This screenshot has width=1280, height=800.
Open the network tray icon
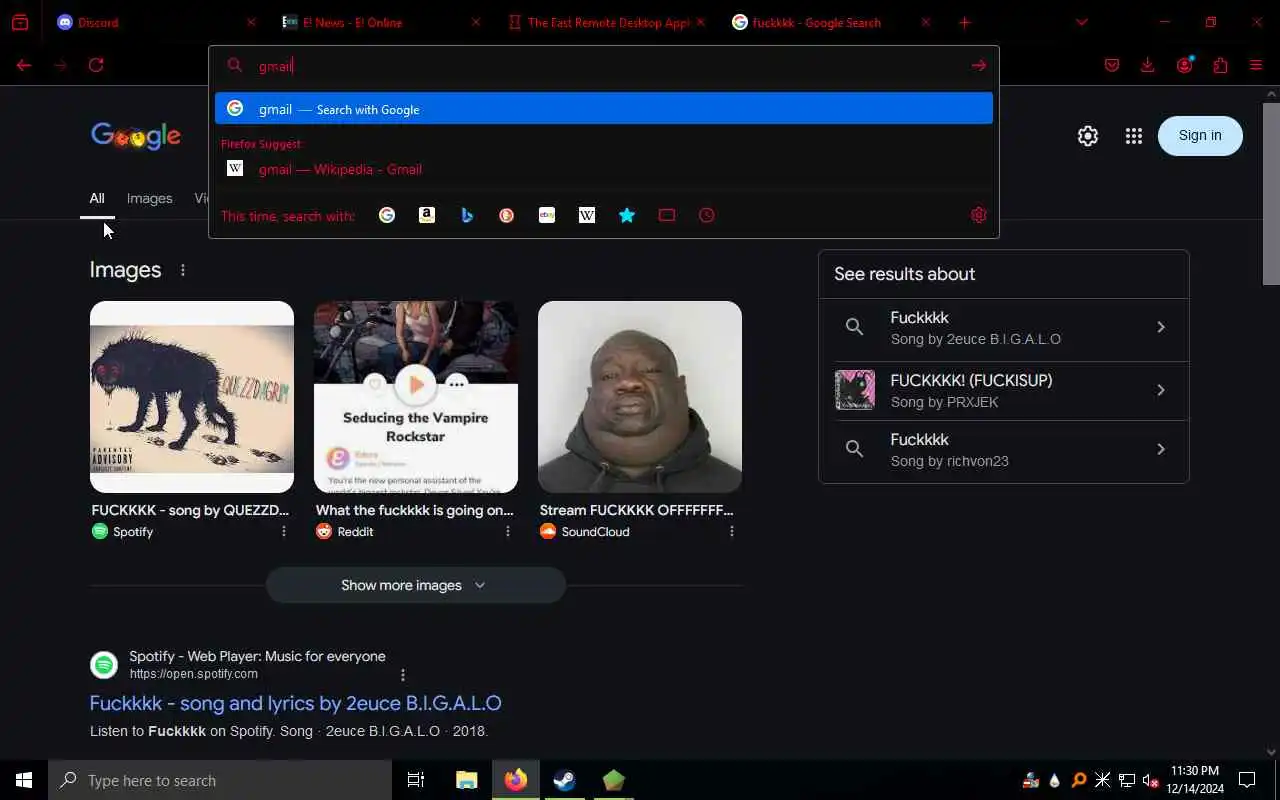click(x=1127, y=780)
